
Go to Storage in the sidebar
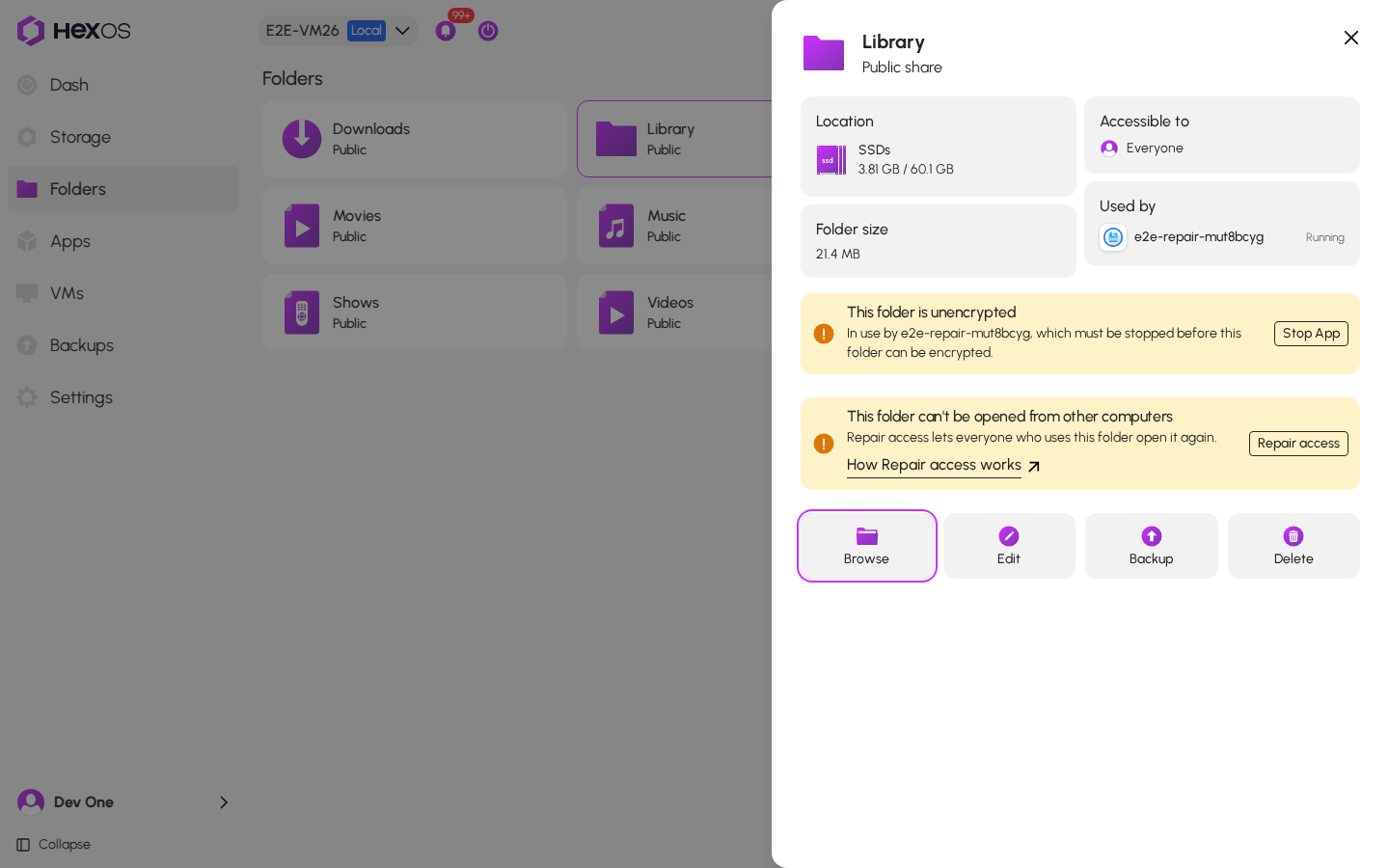pyautogui.click(x=123, y=137)
